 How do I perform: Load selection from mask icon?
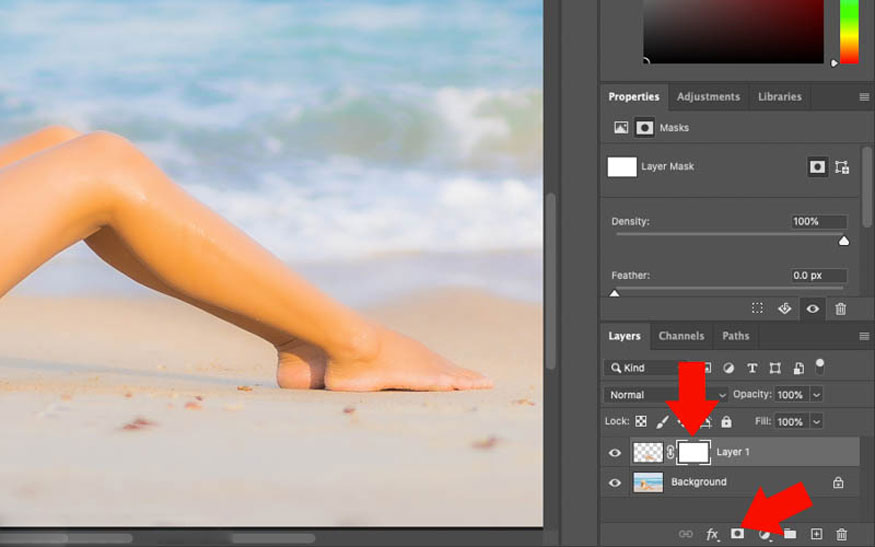(757, 309)
